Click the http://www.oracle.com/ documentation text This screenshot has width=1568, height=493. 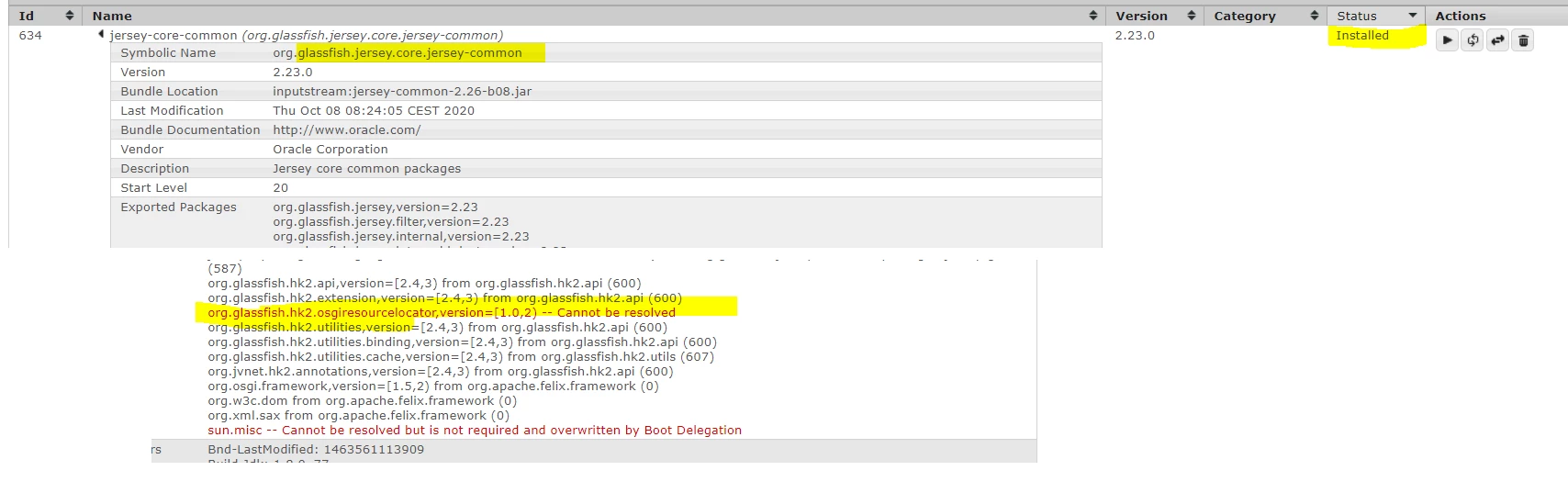tap(346, 129)
